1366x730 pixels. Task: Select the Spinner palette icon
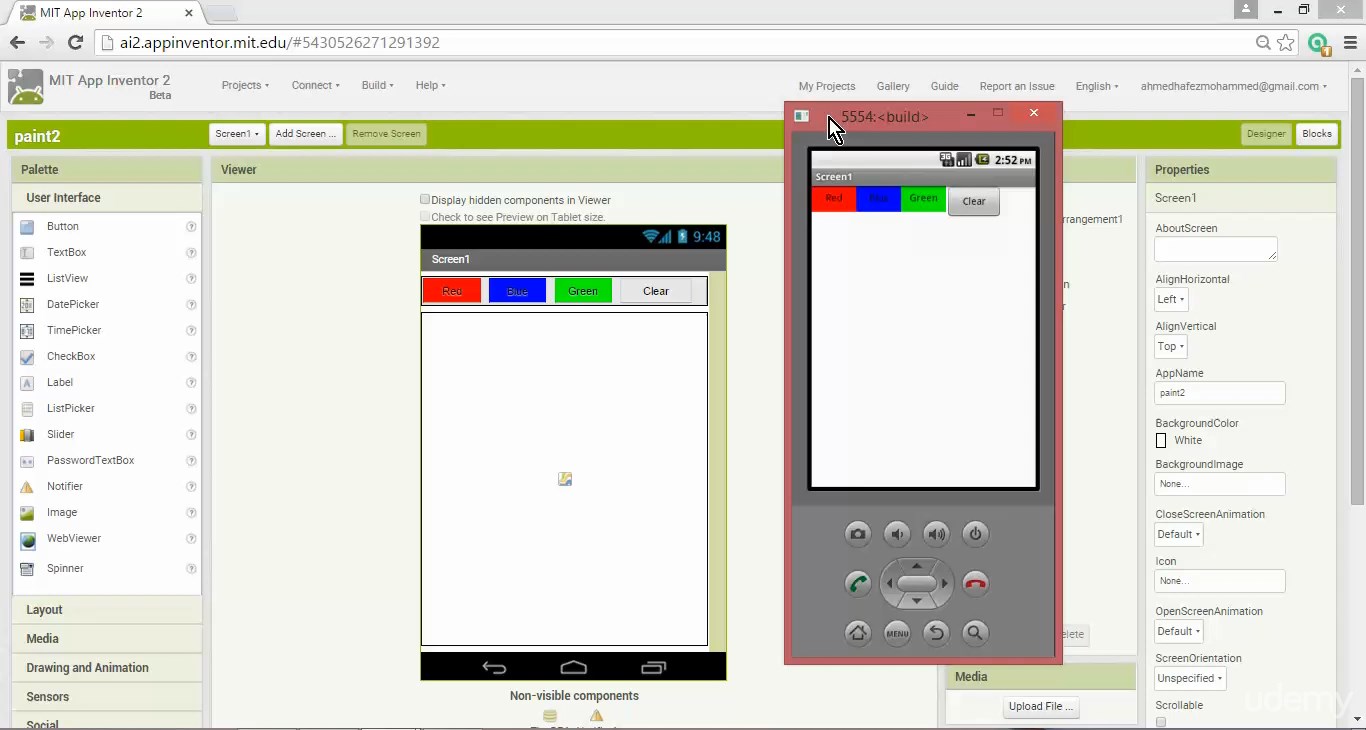27,569
